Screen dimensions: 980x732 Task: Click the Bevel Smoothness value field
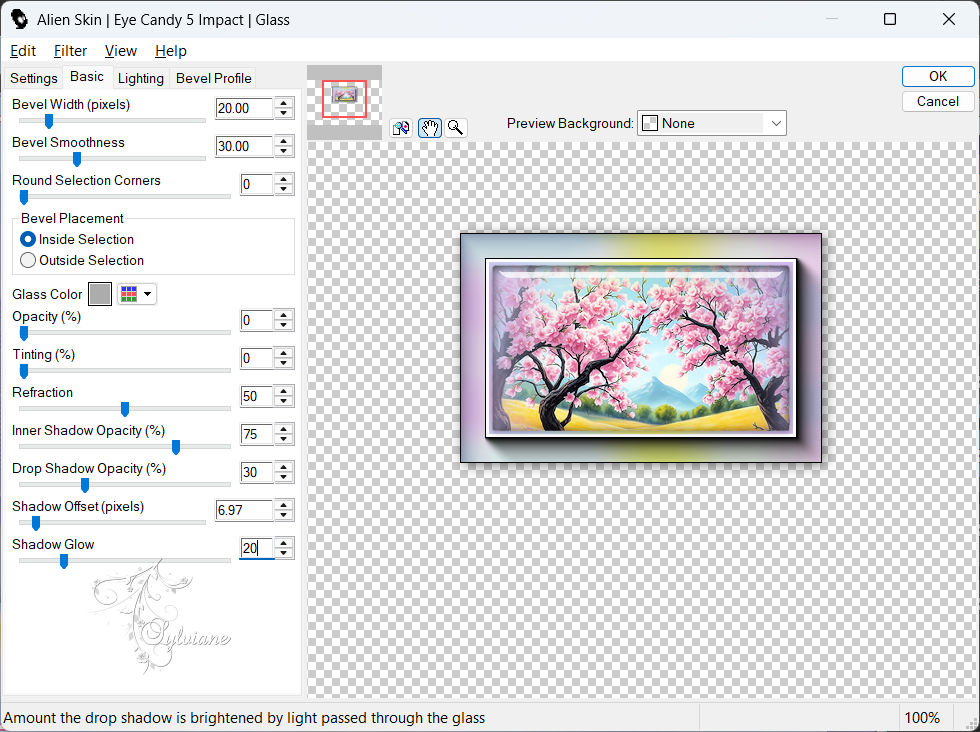pos(244,146)
